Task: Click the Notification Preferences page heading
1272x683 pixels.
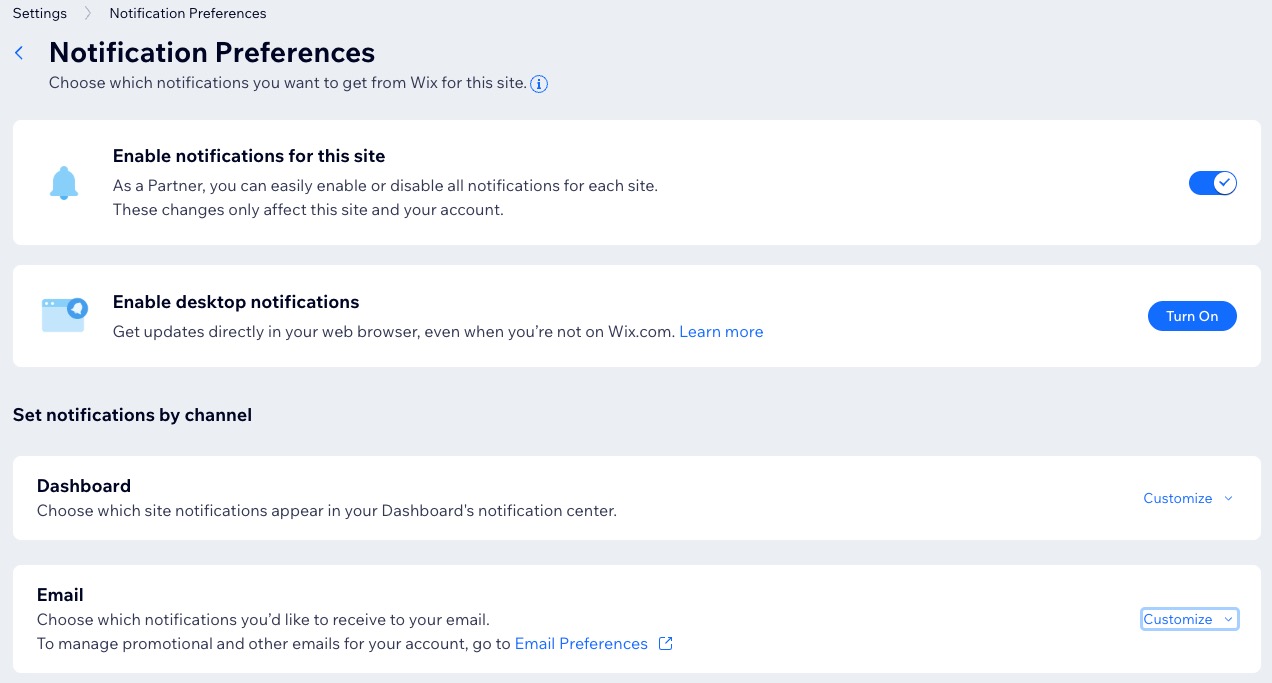Action: click(211, 52)
